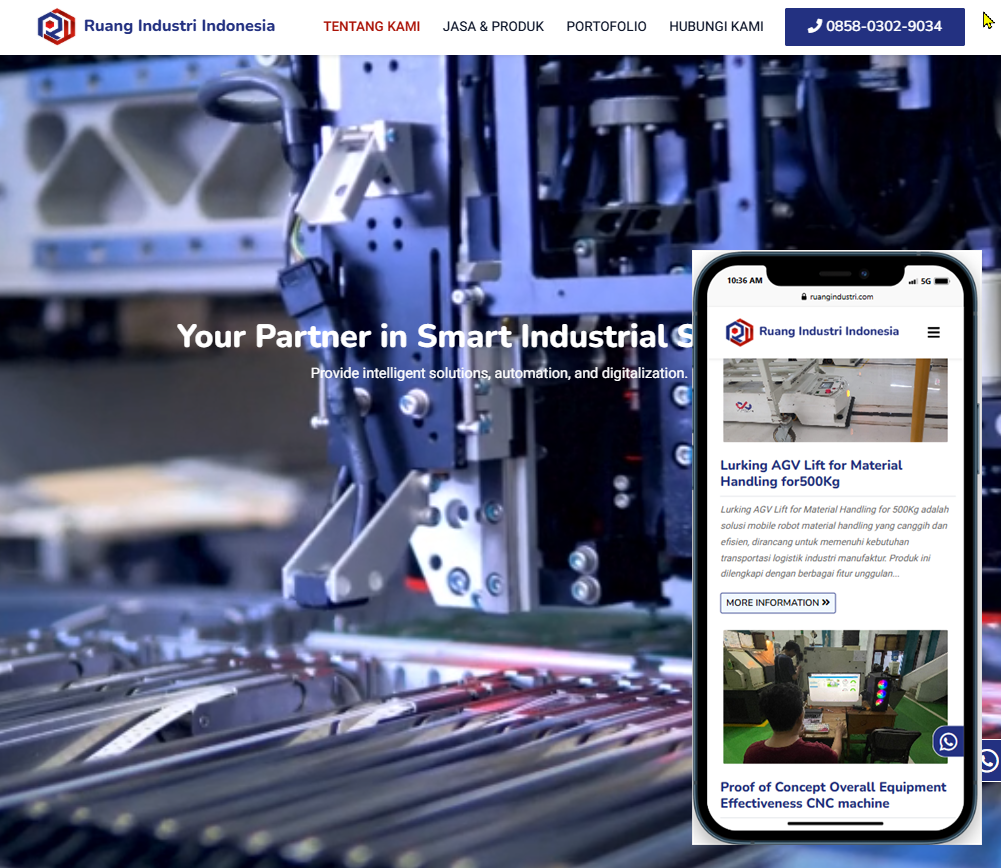Click the Ruang Industri Indonesia logo in header
This screenshot has height=868, width=1001.
pyautogui.click(x=155, y=26)
